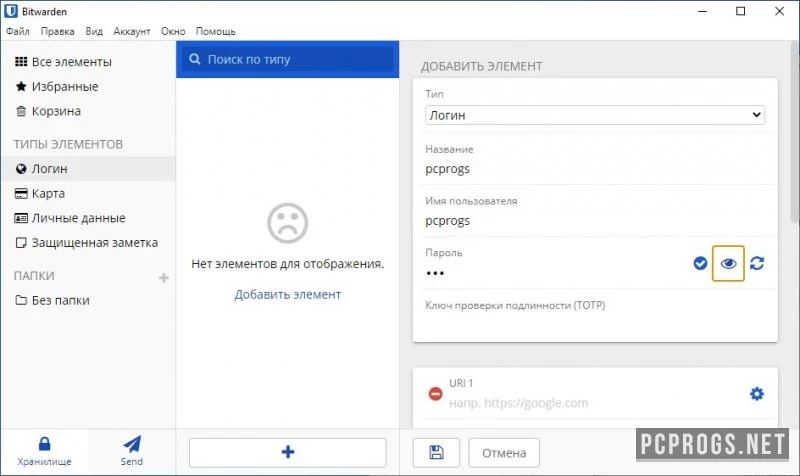This screenshot has height=476, width=800.
Task: Filter by Логин item type
Action: tap(88, 169)
